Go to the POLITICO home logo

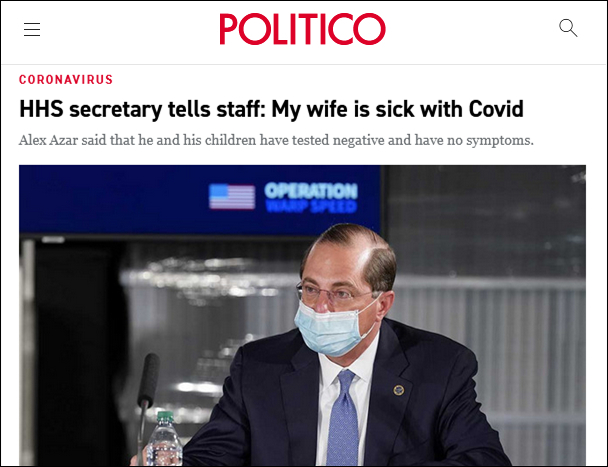click(x=302, y=29)
